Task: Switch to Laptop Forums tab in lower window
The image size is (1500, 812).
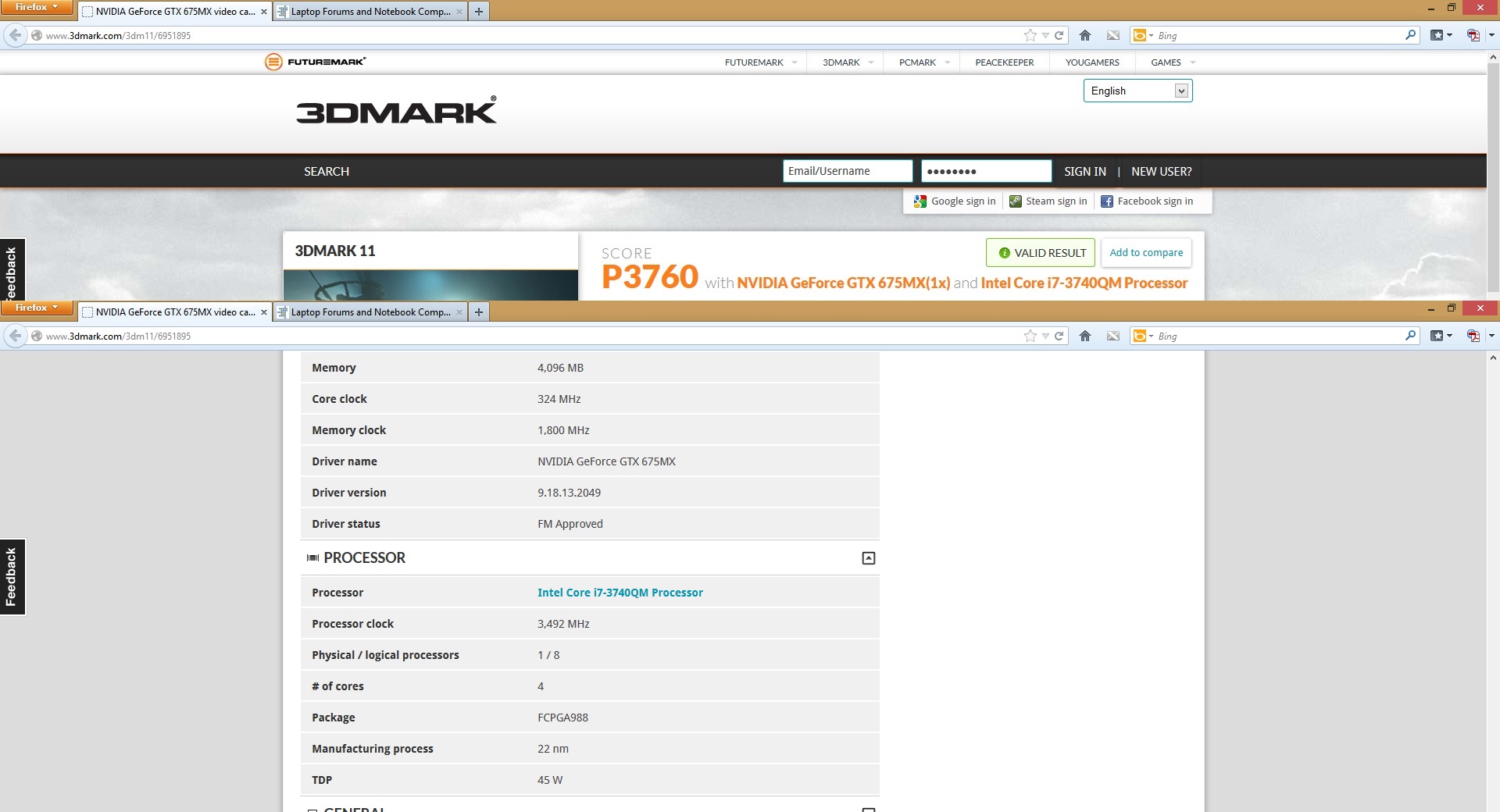Action: click(x=370, y=312)
